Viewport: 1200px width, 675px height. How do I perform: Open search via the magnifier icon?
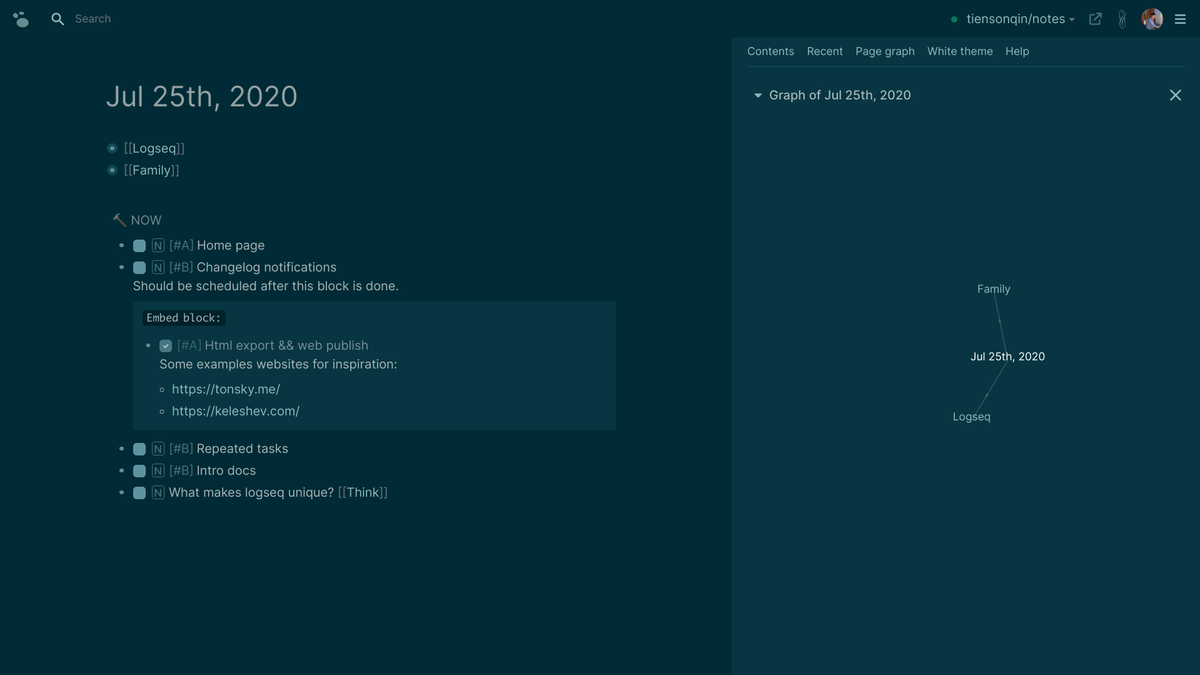click(57, 18)
